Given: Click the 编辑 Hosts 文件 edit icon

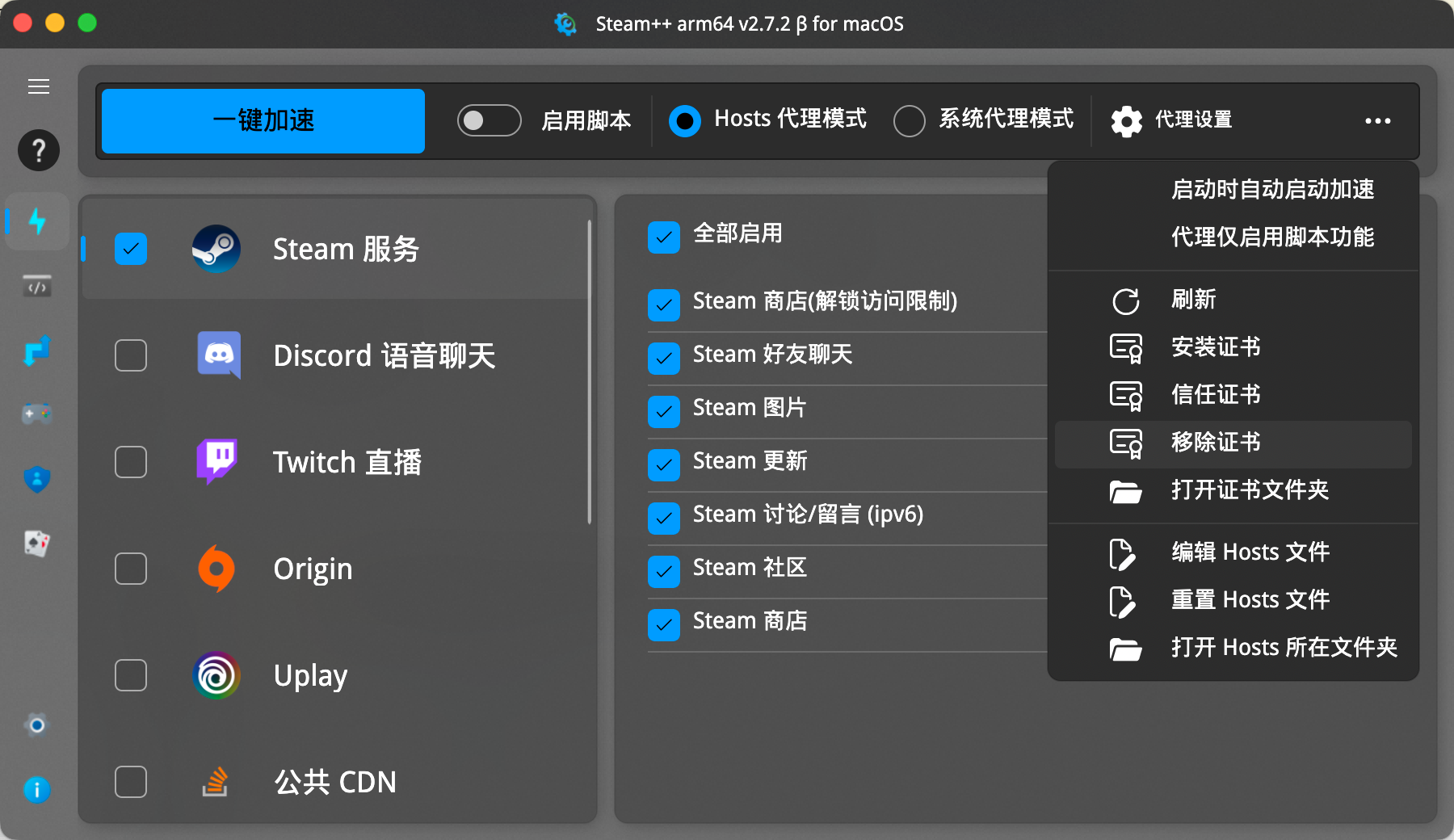Looking at the screenshot, I should pyautogui.click(x=1123, y=554).
